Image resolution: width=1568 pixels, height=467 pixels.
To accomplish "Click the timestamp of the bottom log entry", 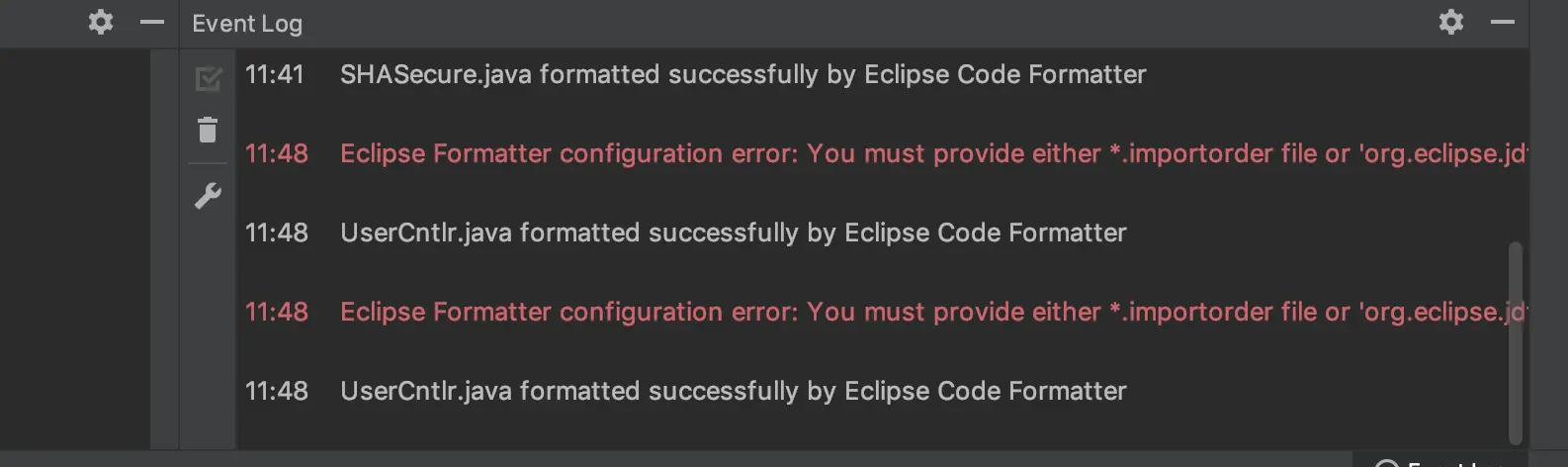I will pyautogui.click(x=276, y=392).
